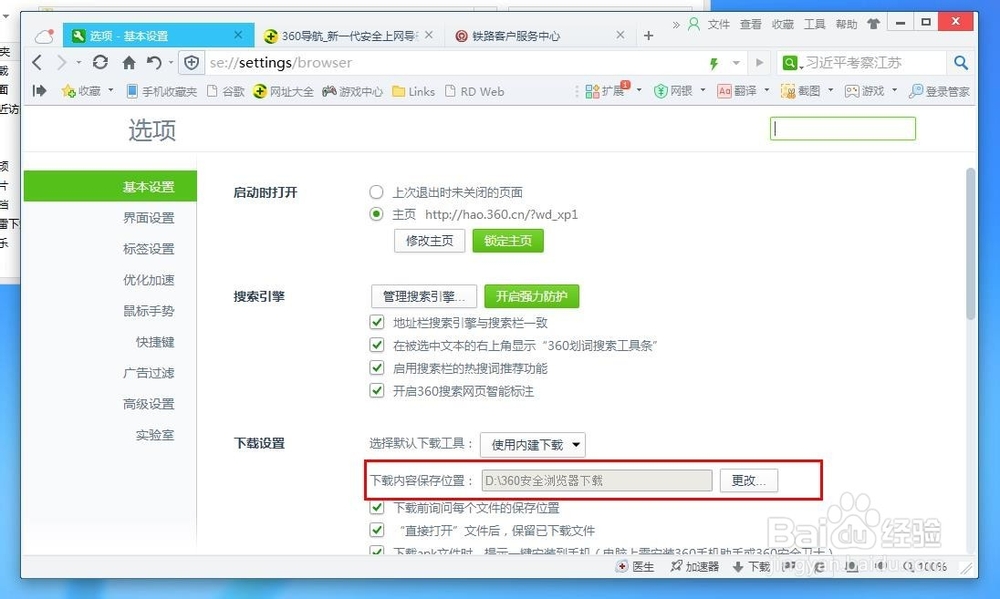Viewport: 1000px width, 599px height.
Task: Click the settings page vertical scrollbar
Action: click(971, 243)
